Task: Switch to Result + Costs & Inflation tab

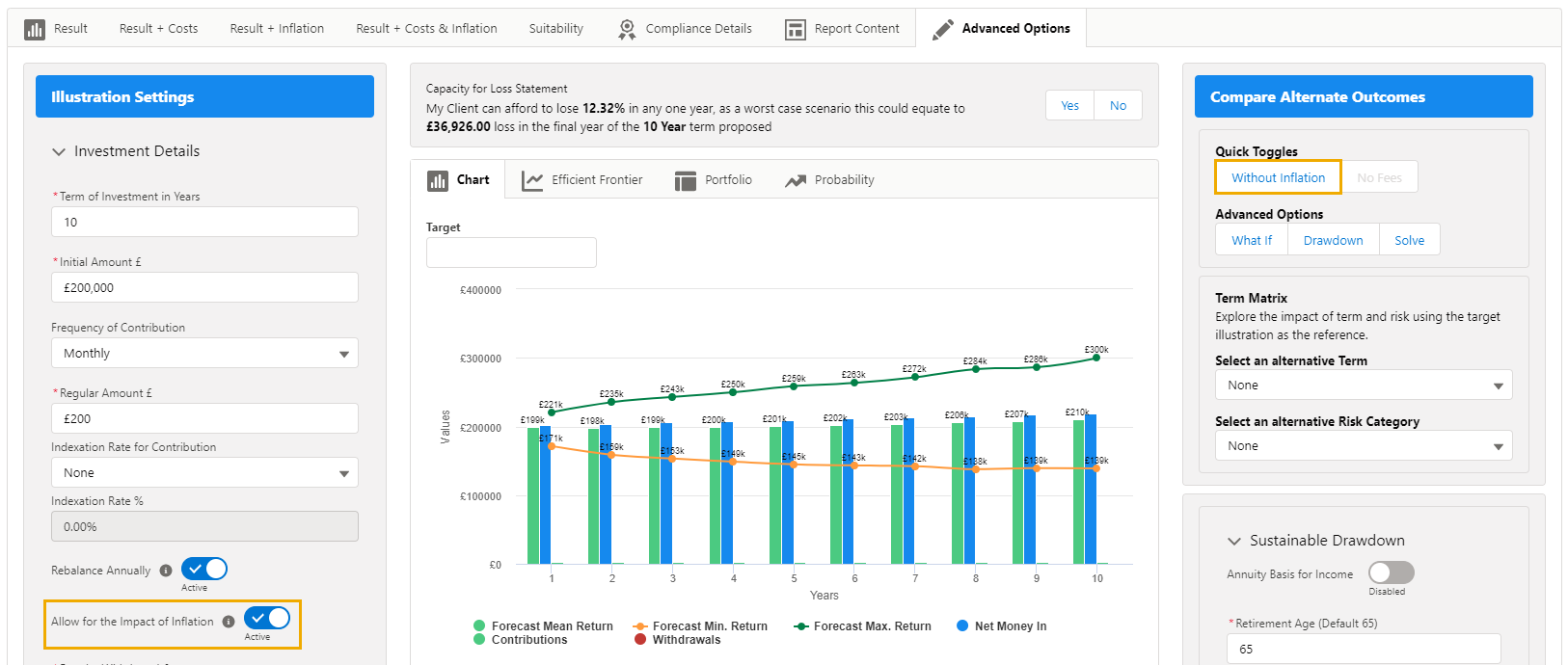Action: [x=426, y=29]
